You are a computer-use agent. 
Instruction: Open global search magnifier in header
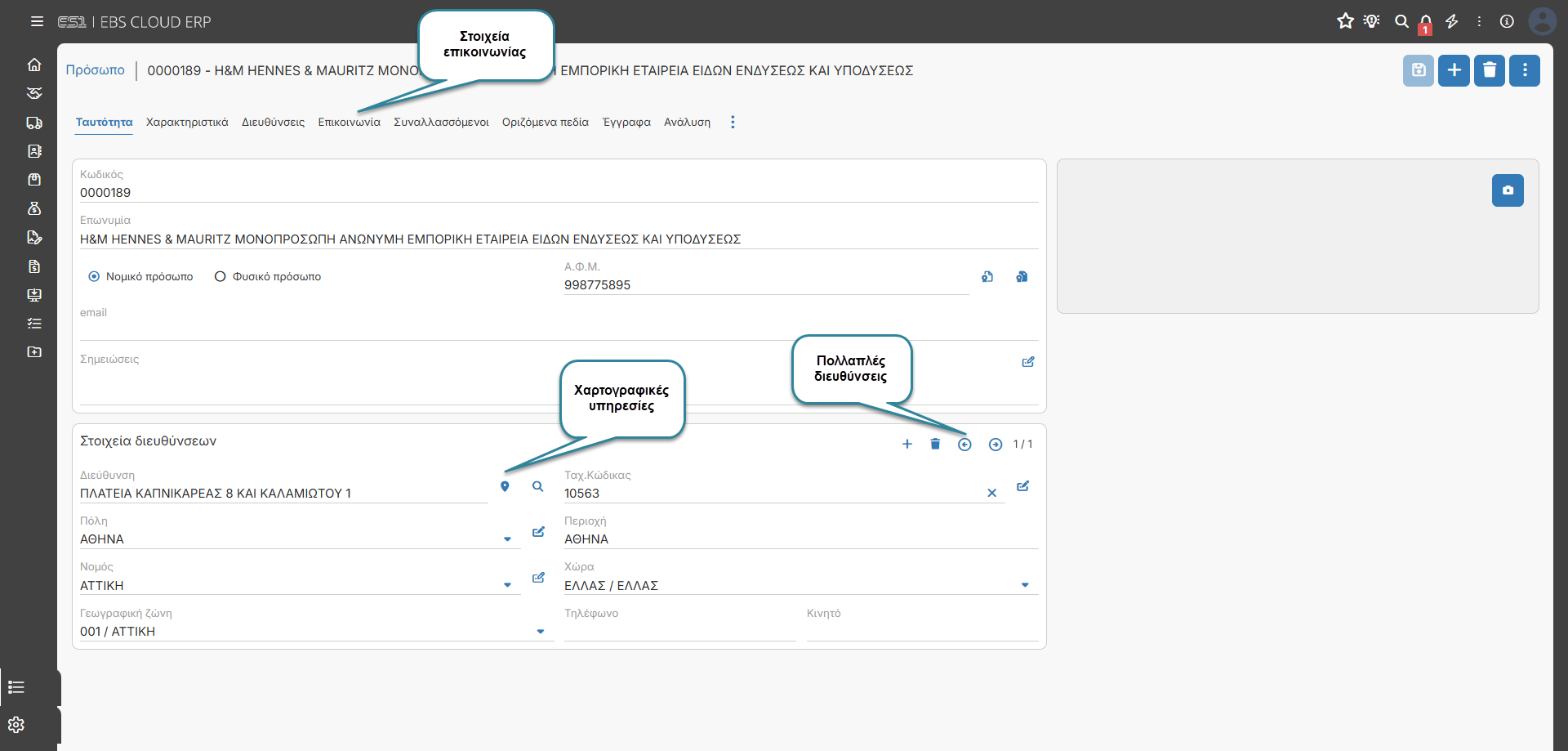point(1401,21)
